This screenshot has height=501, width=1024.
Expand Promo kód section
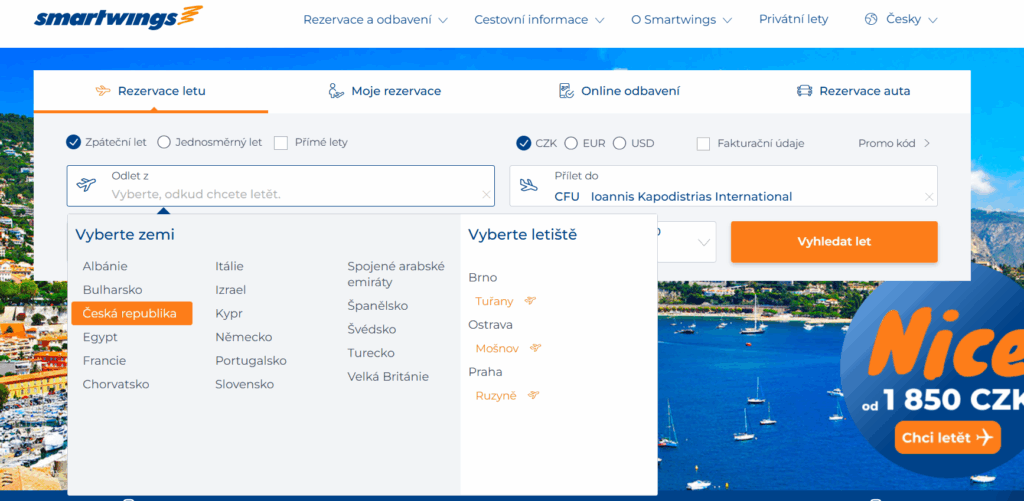894,143
